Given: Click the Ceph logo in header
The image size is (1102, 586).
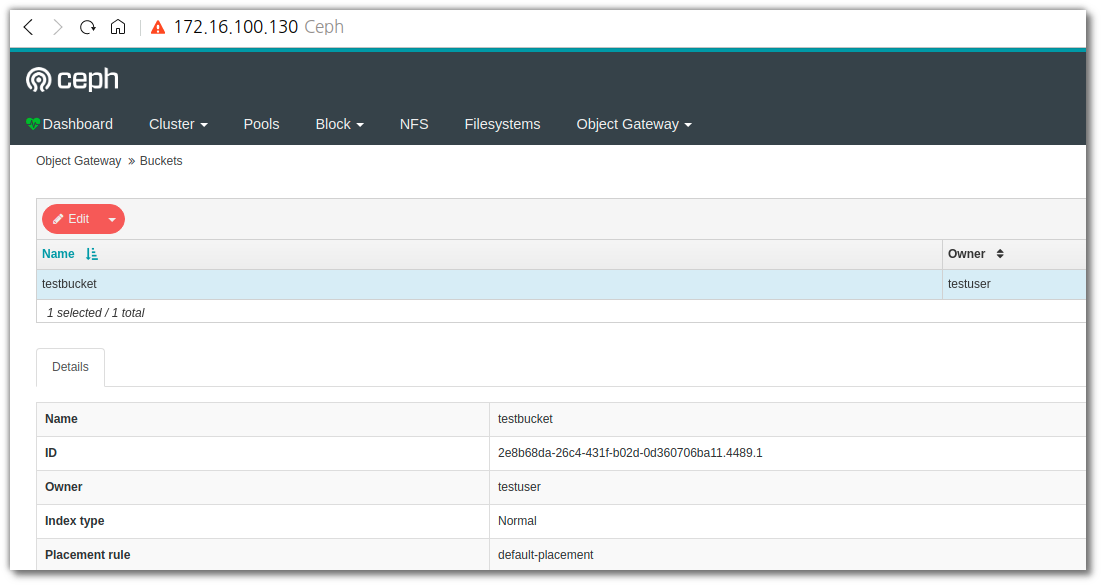Looking at the screenshot, I should click(x=72, y=79).
